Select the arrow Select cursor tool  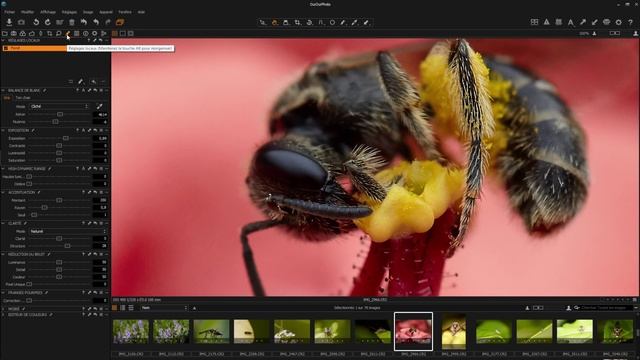click(x=263, y=22)
